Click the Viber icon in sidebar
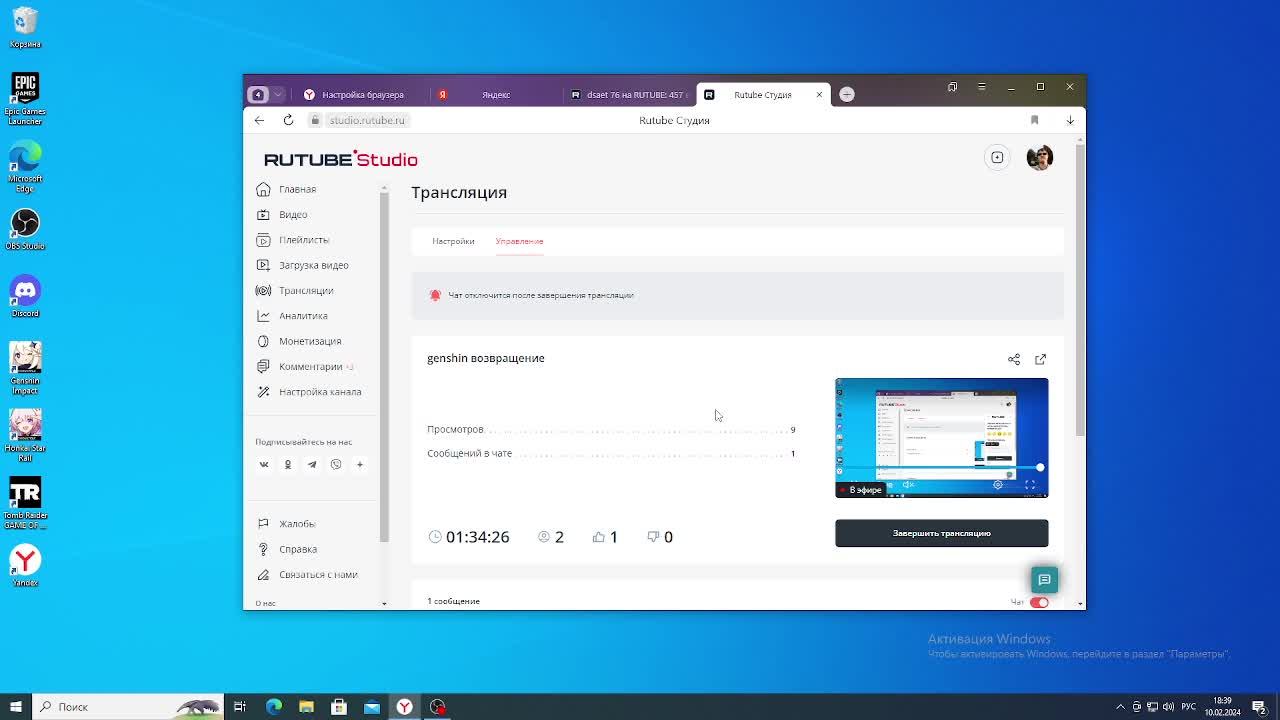Image resolution: width=1280 pixels, height=720 pixels. pyautogui.click(x=336, y=464)
